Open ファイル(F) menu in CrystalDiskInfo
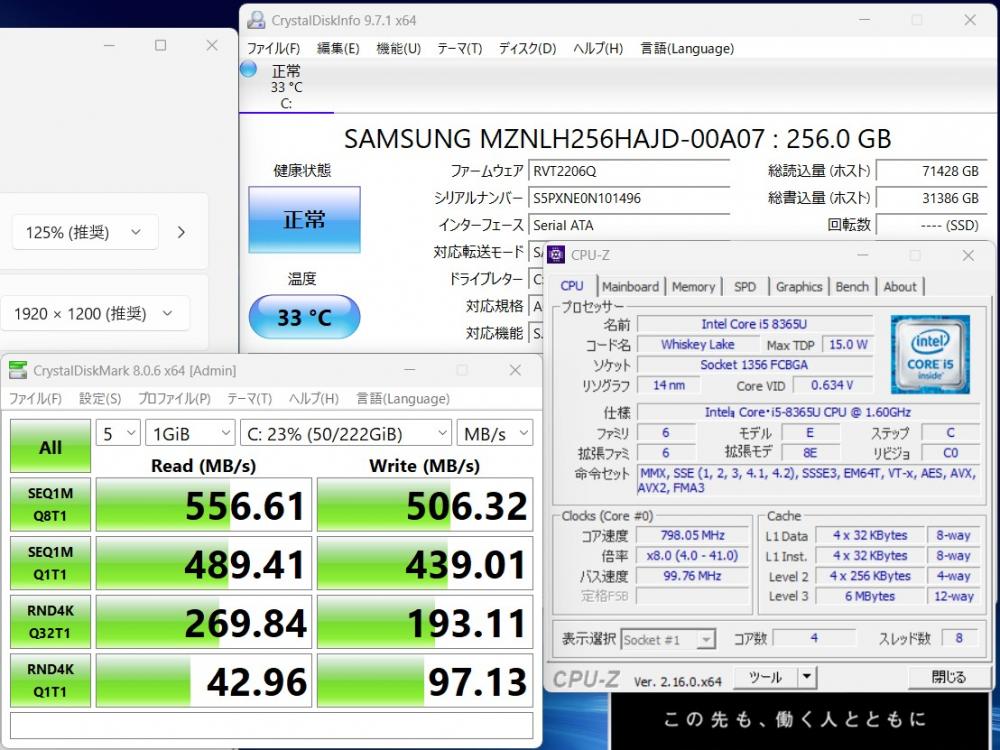This screenshot has width=1000, height=750. click(x=274, y=48)
